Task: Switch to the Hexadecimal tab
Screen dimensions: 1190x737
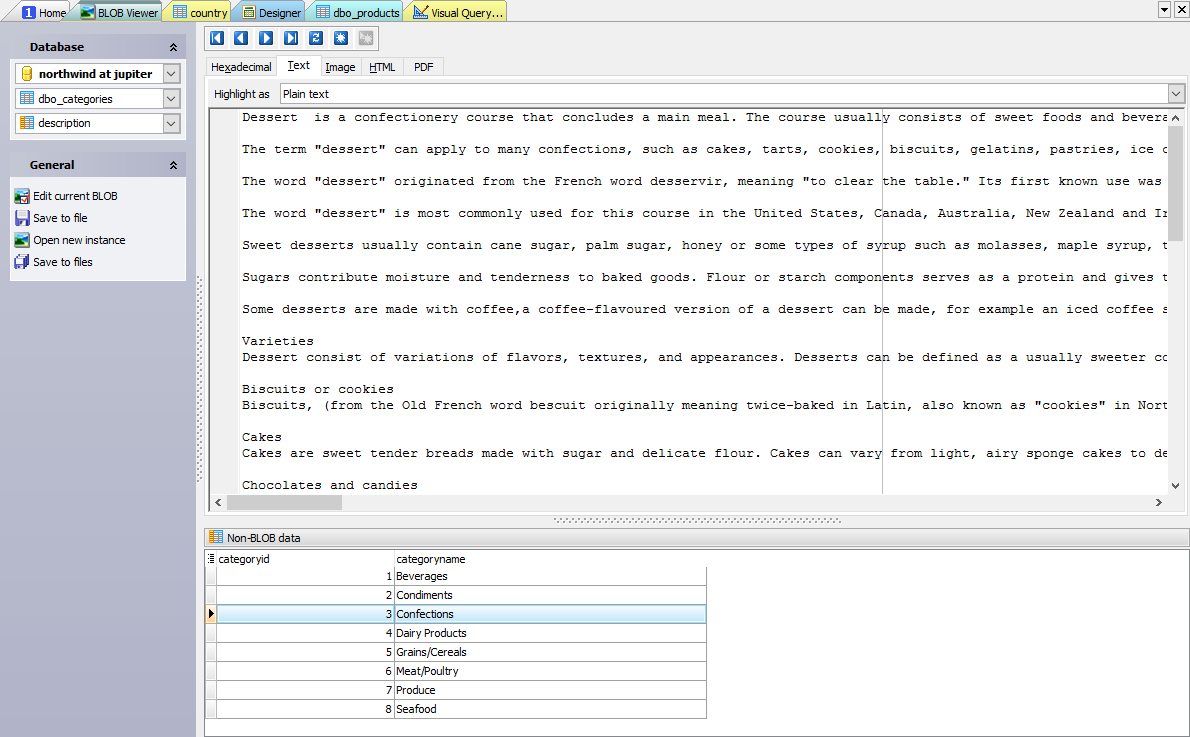Action: (x=241, y=67)
